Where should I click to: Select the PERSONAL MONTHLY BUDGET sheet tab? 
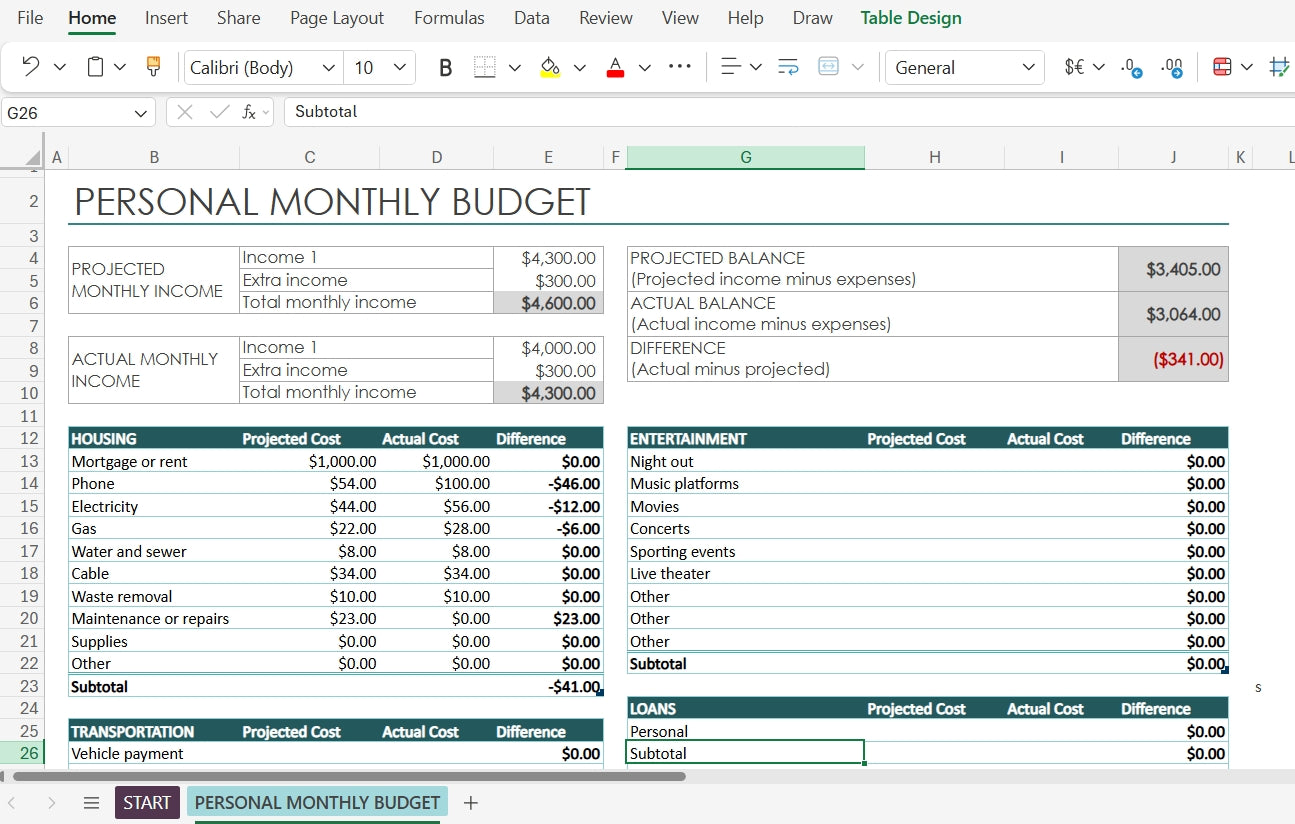(317, 803)
